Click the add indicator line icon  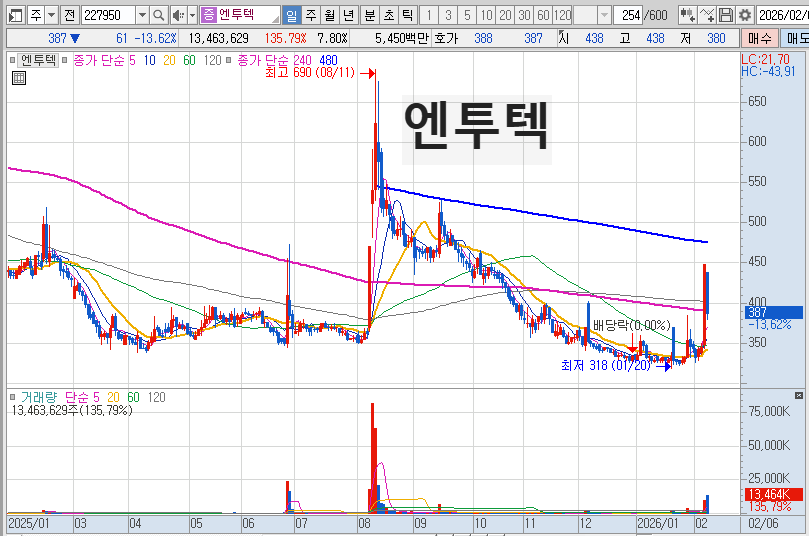706,15
